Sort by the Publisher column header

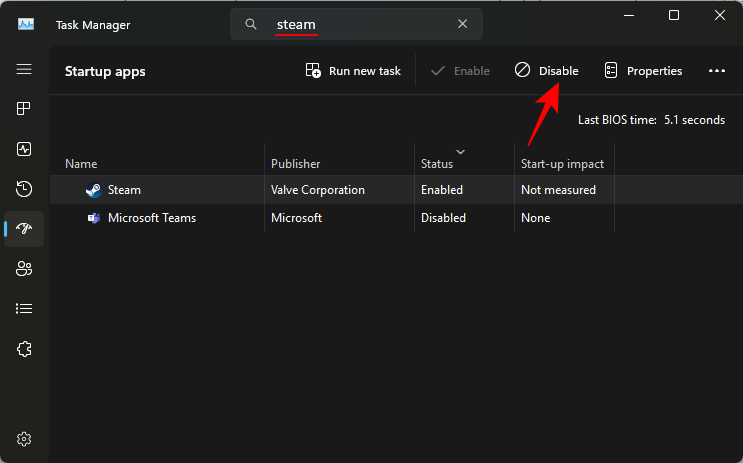coord(295,164)
